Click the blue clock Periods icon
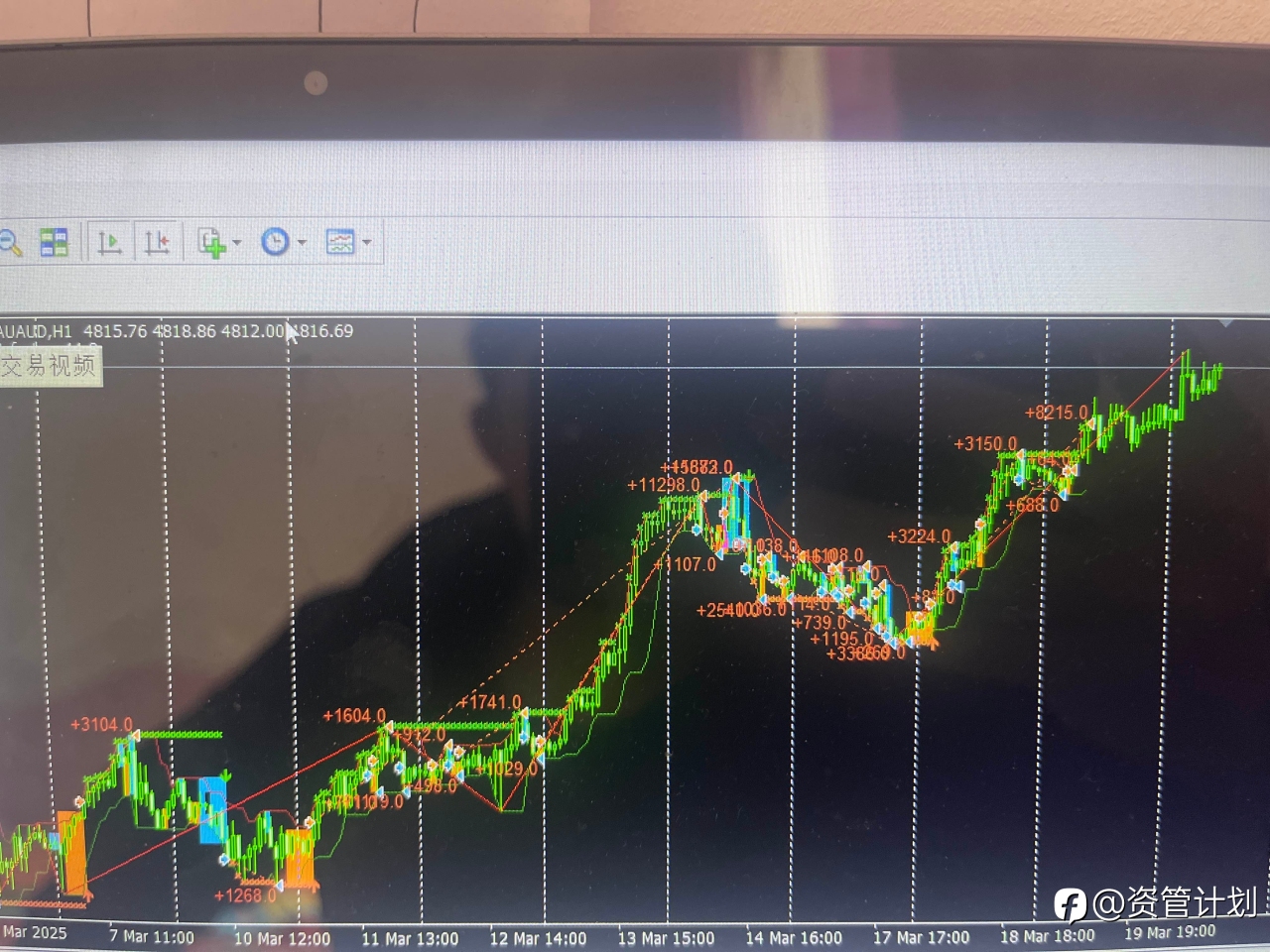Image resolution: width=1270 pixels, height=952 pixels. point(275,241)
